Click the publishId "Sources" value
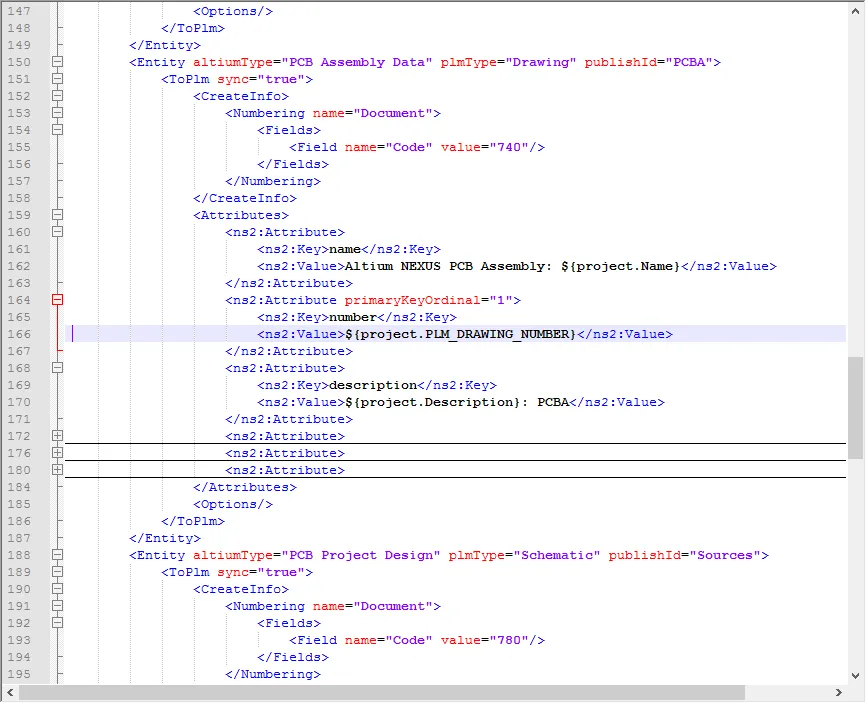The image size is (866, 703). [x=725, y=555]
